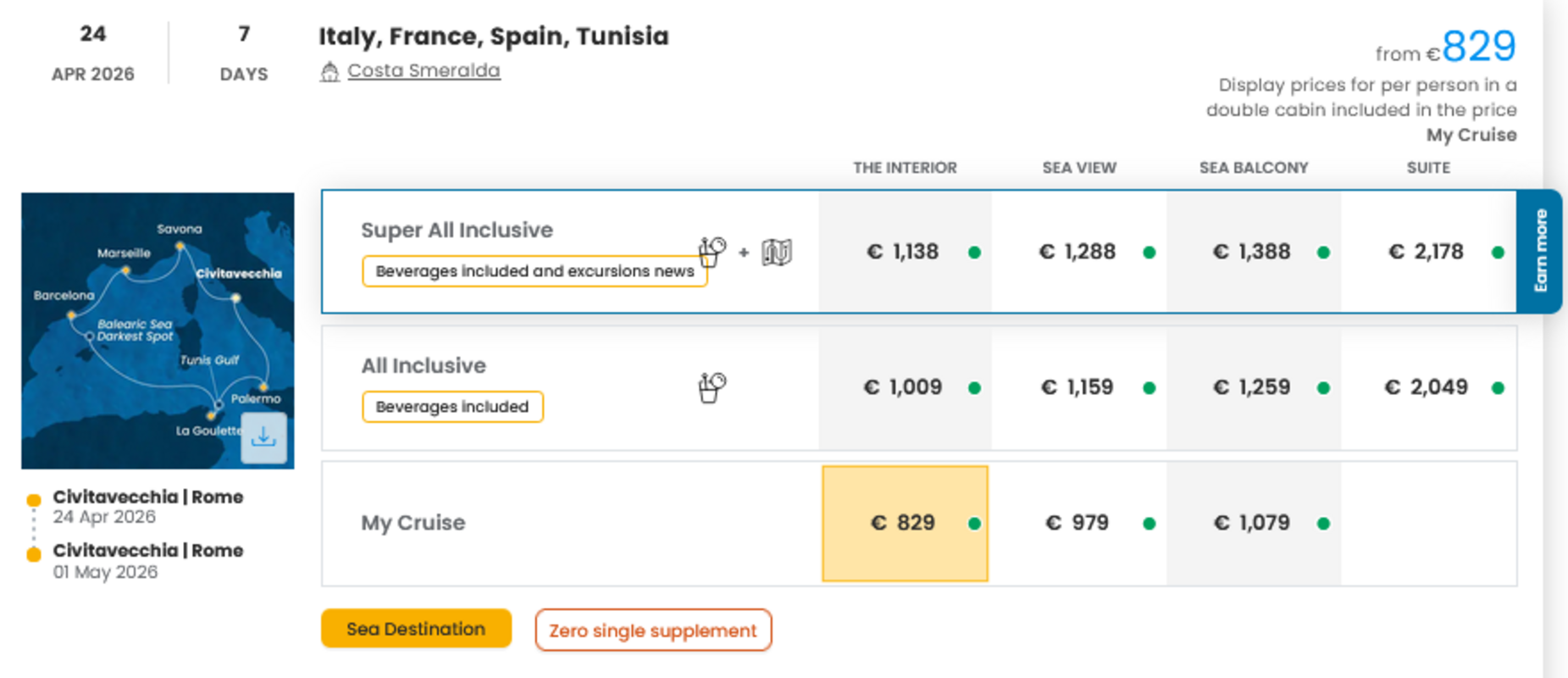
Task: Select the highlighted €829 Interior cell
Action: tap(904, 523)
